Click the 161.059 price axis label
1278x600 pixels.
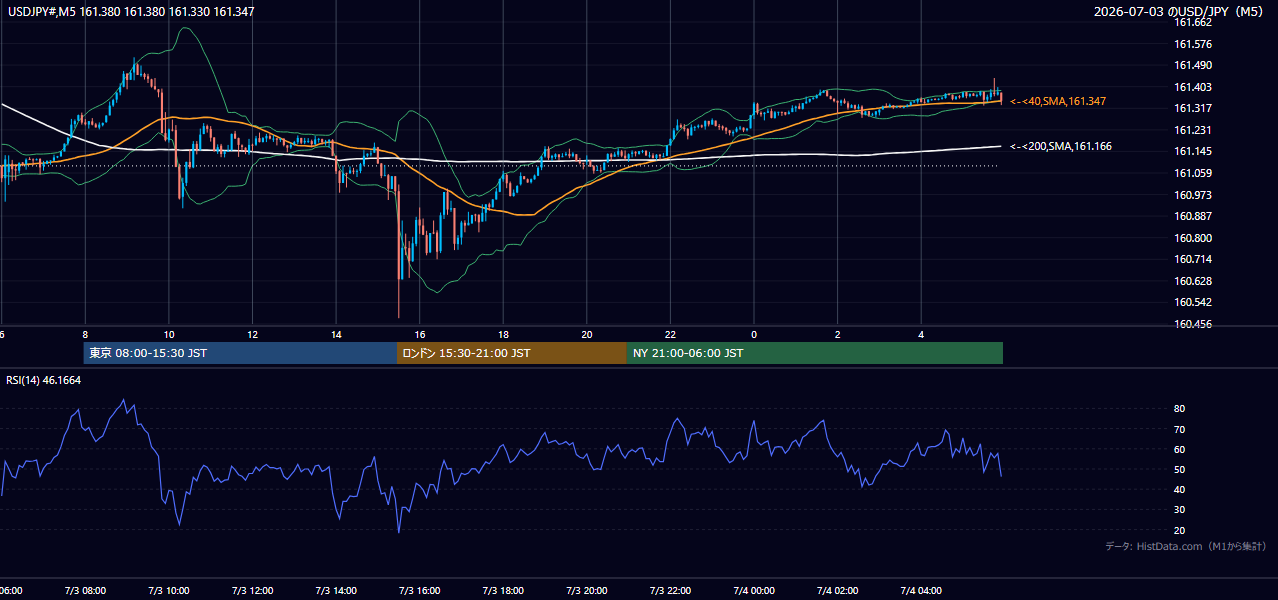[1193, 173]
